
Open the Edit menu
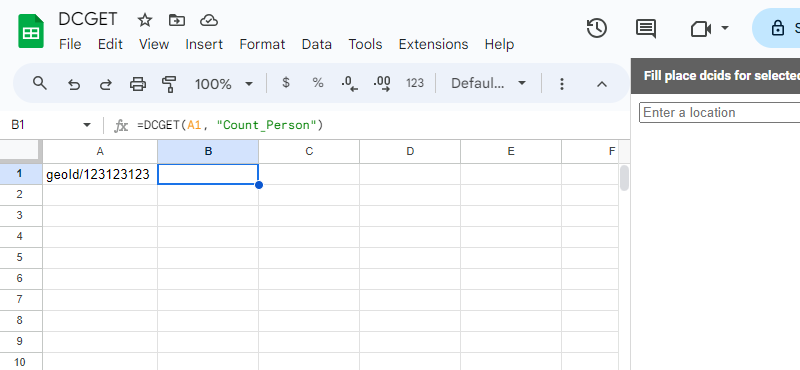pos(110,44)
